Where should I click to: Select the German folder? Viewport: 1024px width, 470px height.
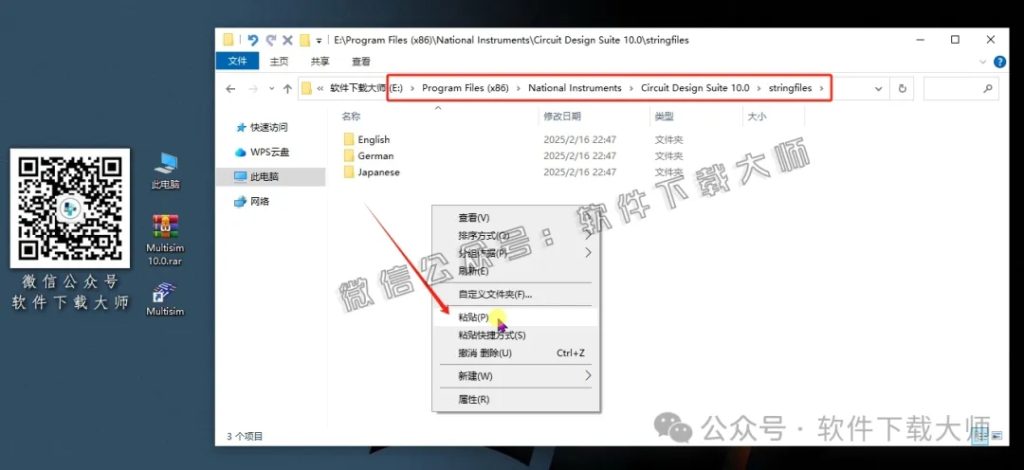click(376, 155)
